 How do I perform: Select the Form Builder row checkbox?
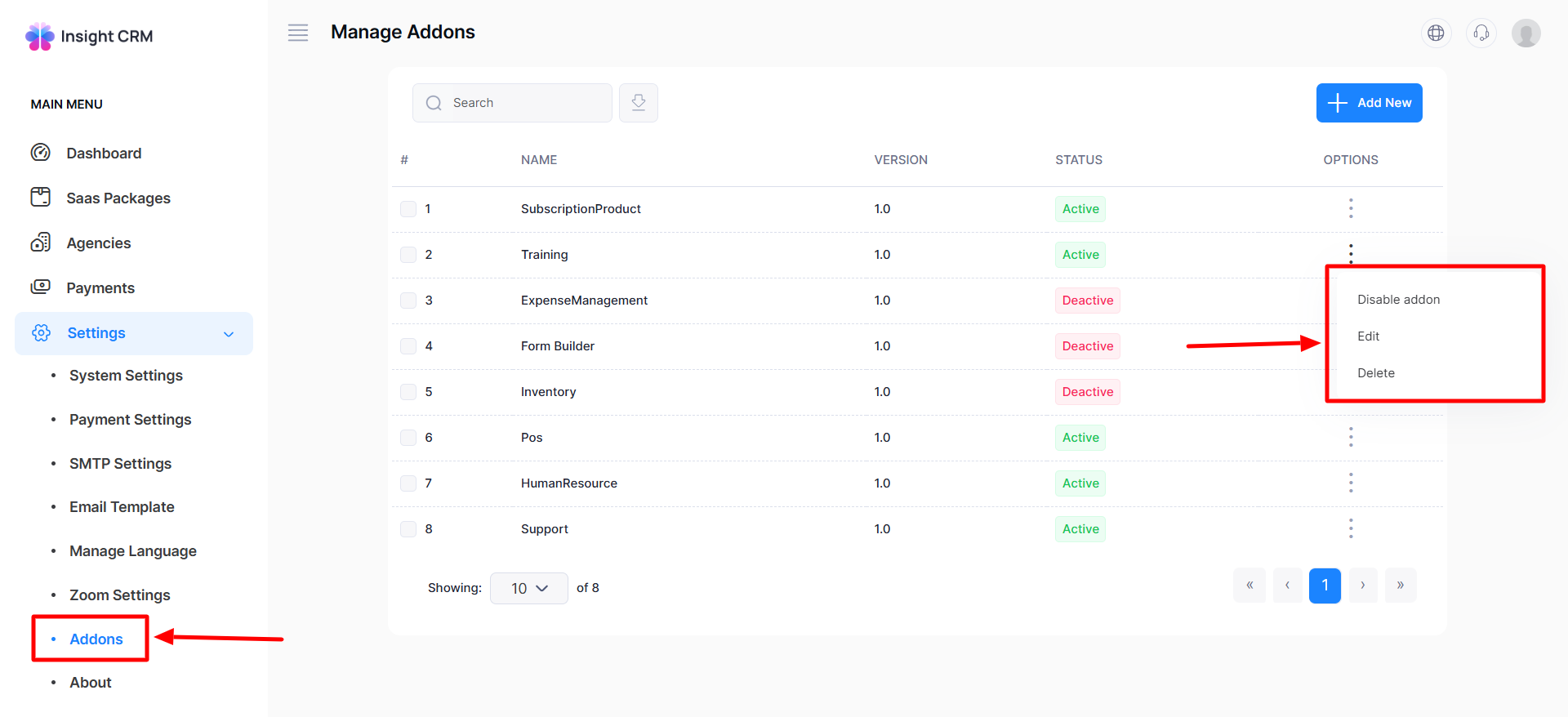pyautogui.click(x=408, y=346)
